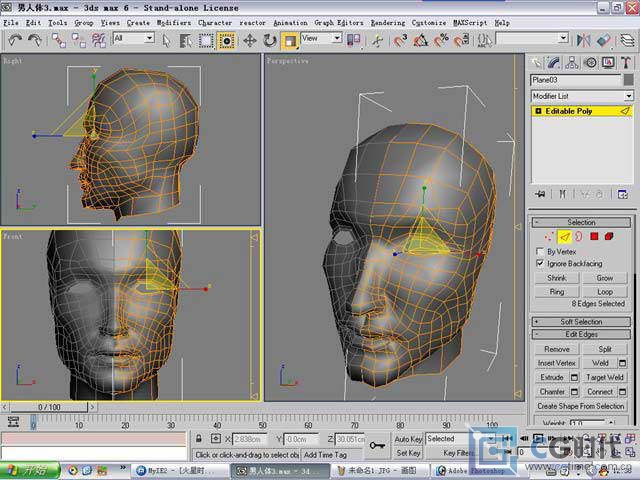Uncheck Ignore Backfacing option

pos(540,263)
